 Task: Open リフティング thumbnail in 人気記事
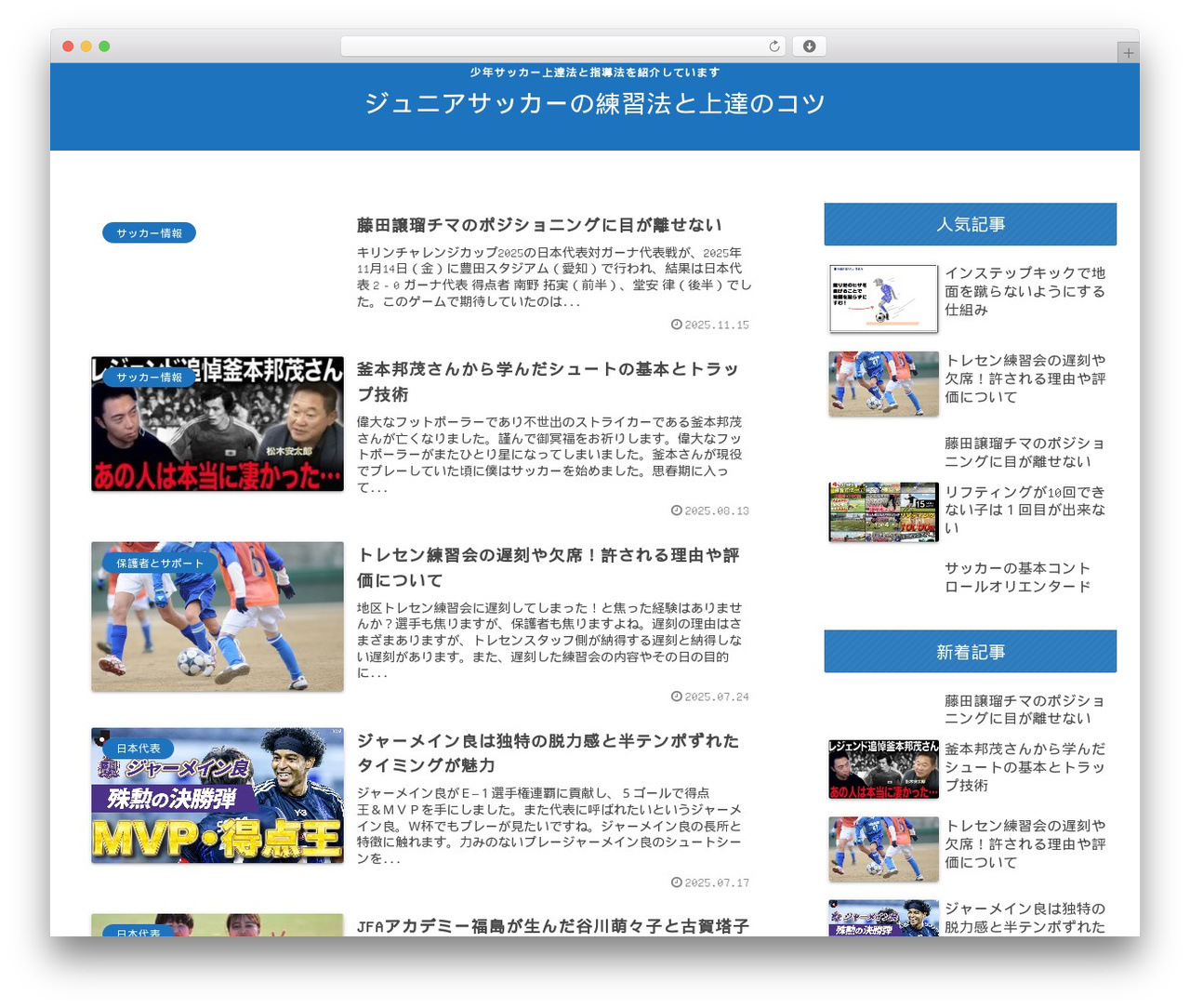pos(883,511)
